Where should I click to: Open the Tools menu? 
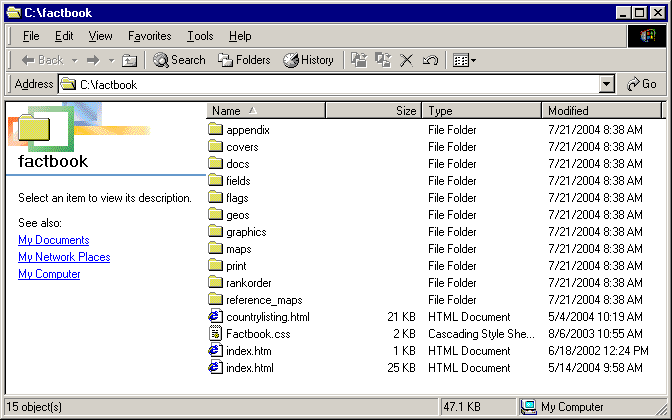point(200,36)
